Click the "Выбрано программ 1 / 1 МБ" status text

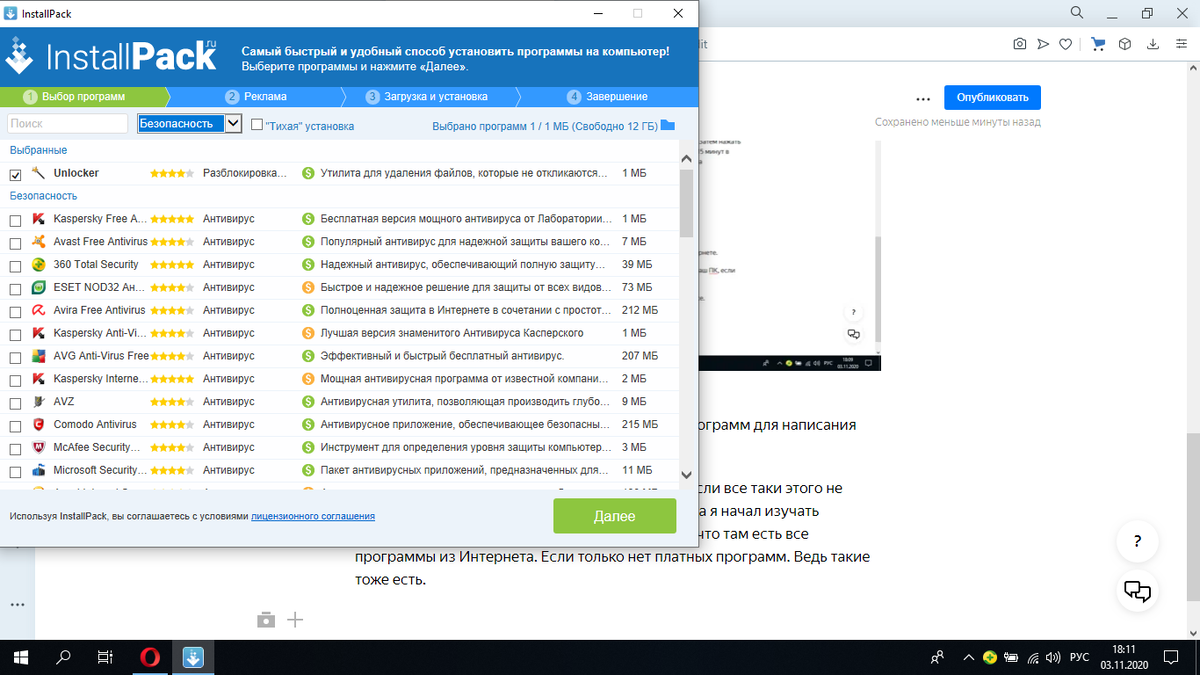pos(545,126)
